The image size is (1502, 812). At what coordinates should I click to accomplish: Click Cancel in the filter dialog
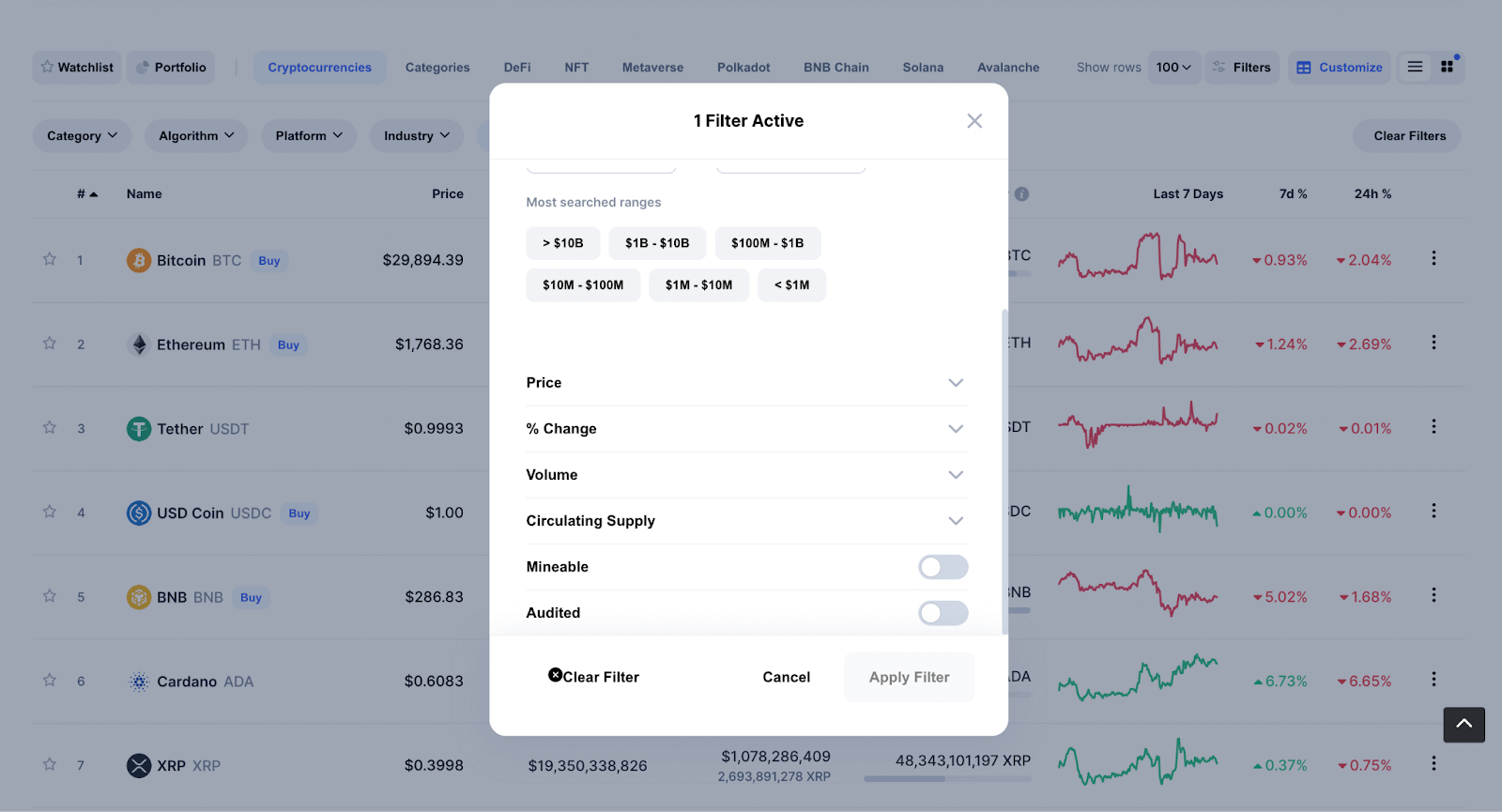click(786, 677)
